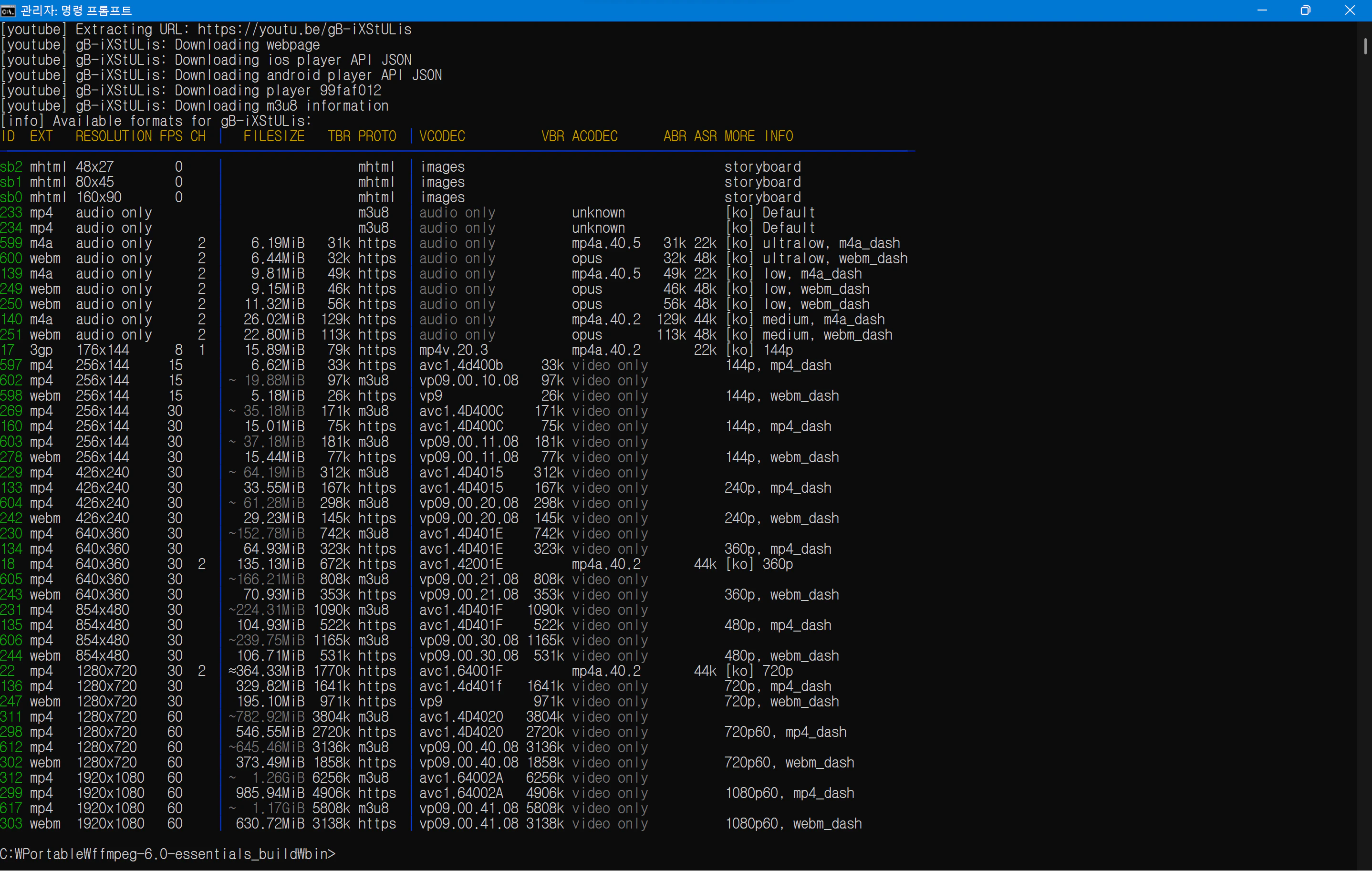Click the '[ko] 720p' info text
1372x871 pixels.
(759, 671)
